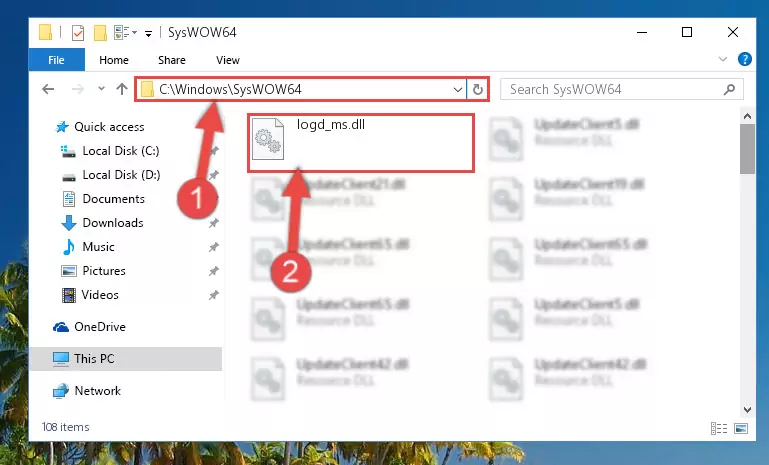The width and height of the screenshot is (769, 465).
Task: Switch to the View ribbon tab
Action: tap(228, 60)
